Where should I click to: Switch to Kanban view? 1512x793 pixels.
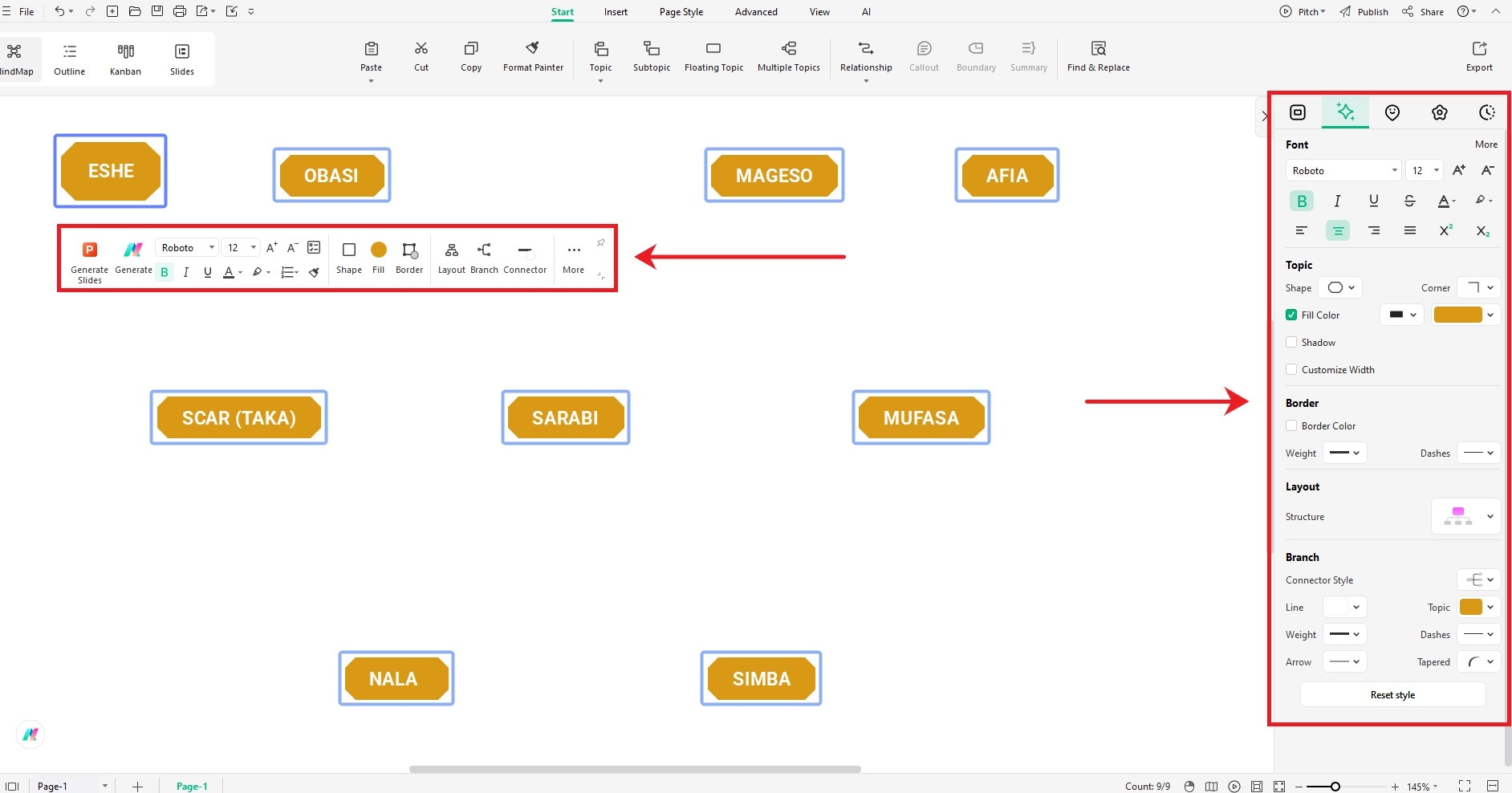[x=125, y=59]
